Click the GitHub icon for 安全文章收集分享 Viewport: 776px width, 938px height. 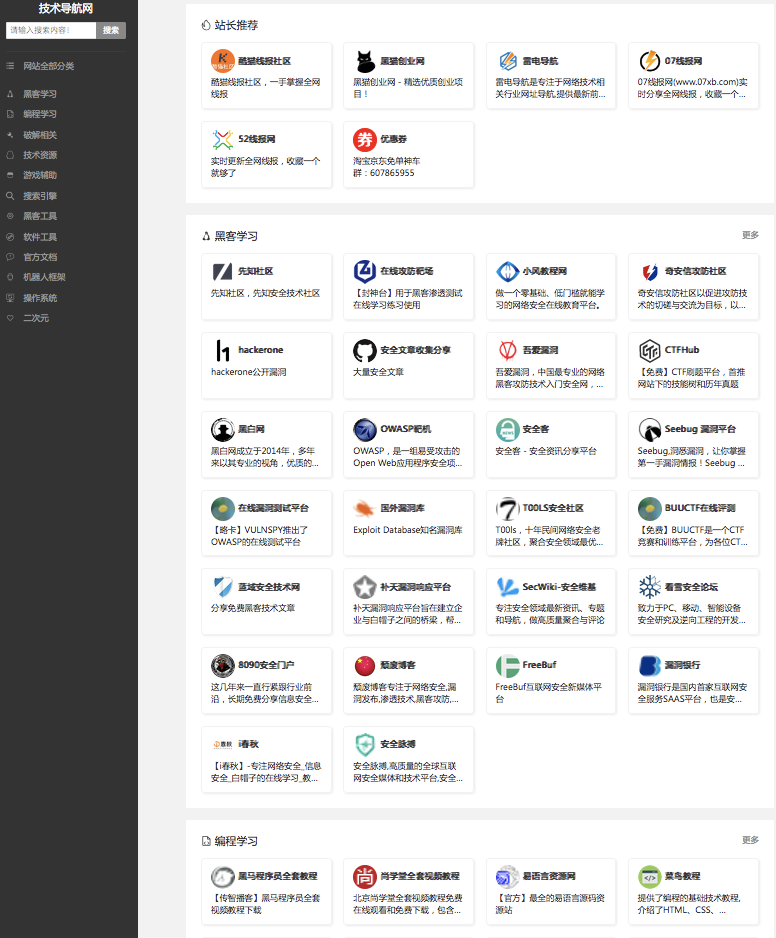coord(365,351)
